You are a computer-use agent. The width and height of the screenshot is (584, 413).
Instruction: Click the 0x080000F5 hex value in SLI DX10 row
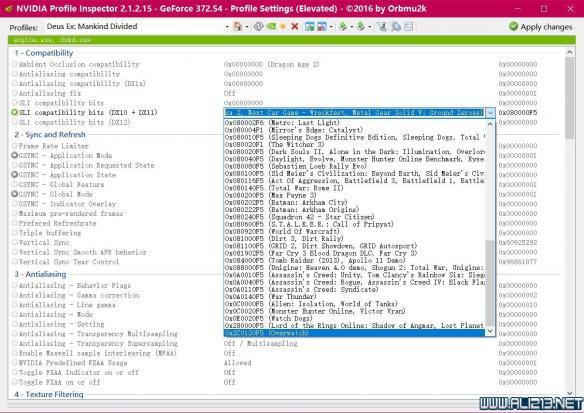(518, 112)
